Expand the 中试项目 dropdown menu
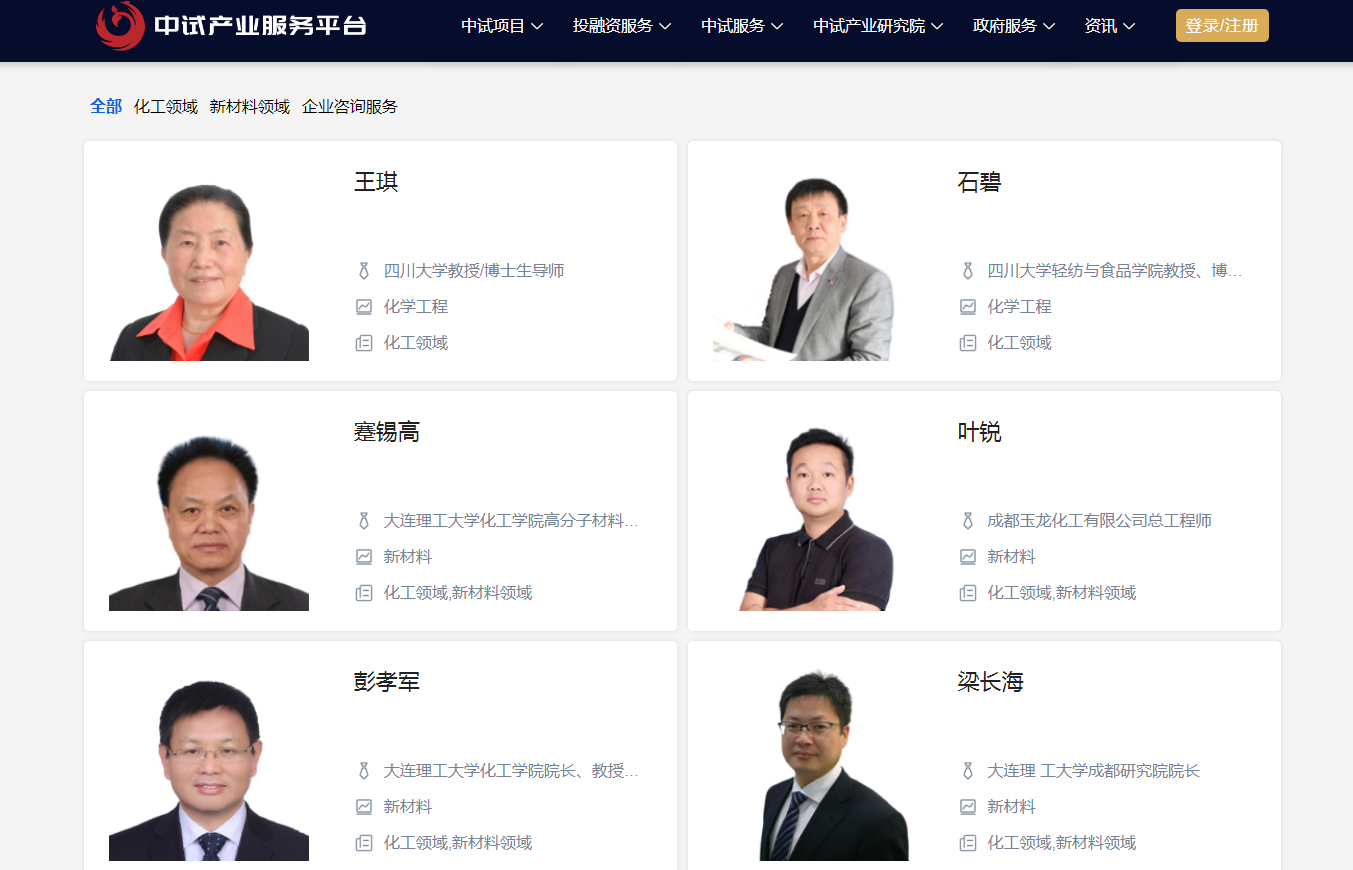Screen dimensions: 1353x870 pos(502,26)
